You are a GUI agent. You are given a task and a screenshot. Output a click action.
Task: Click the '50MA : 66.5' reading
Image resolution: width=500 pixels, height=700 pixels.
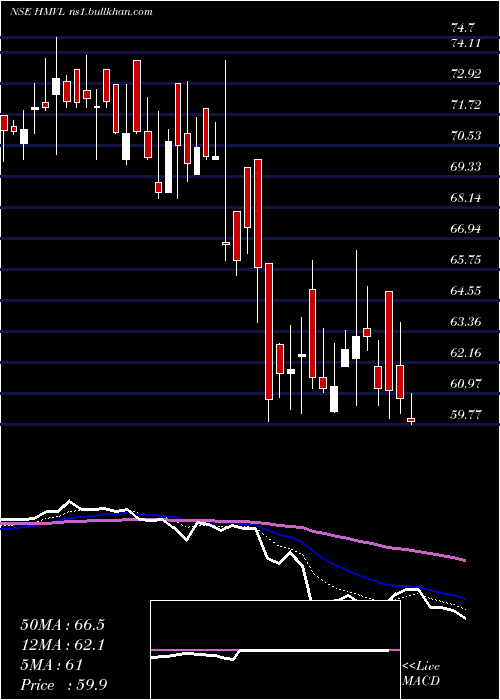tap(62, 625)
